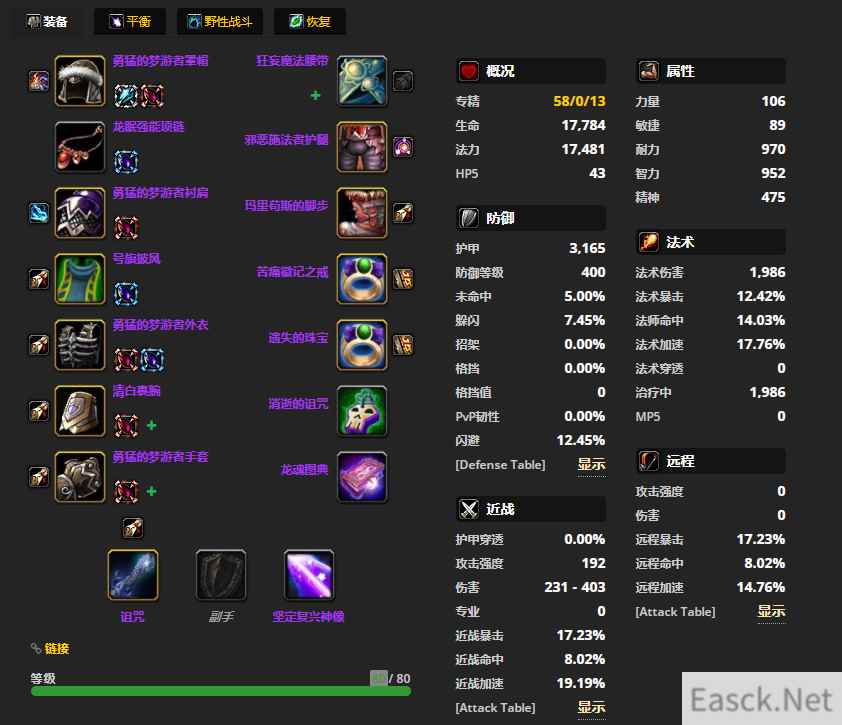Image resolution: width=842 pixels, height=725 pixels.
Task: Click the hooded helmet item icon
Action: pos(80,81)
